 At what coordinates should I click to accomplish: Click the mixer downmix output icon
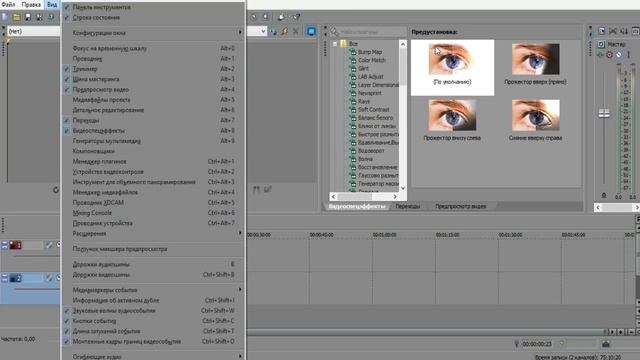(x=613, y=31)
